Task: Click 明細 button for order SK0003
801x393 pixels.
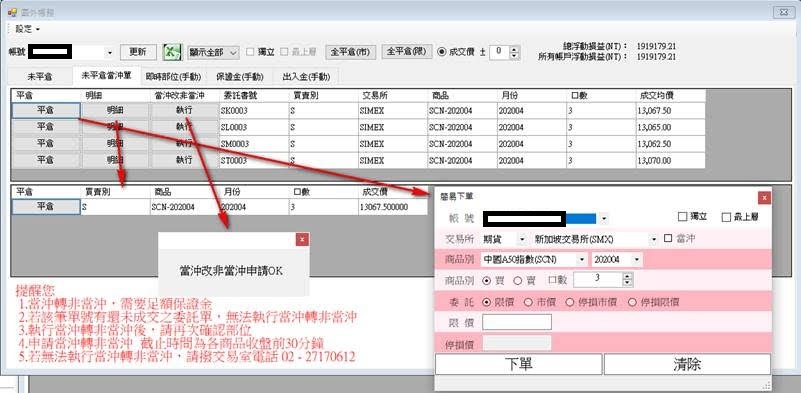Action: pyautogui.click(x=115, y=110)
